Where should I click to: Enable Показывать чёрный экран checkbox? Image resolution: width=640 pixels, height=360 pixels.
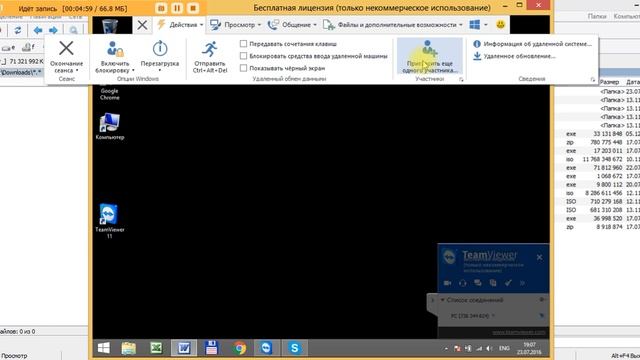[x=244, y=68]
